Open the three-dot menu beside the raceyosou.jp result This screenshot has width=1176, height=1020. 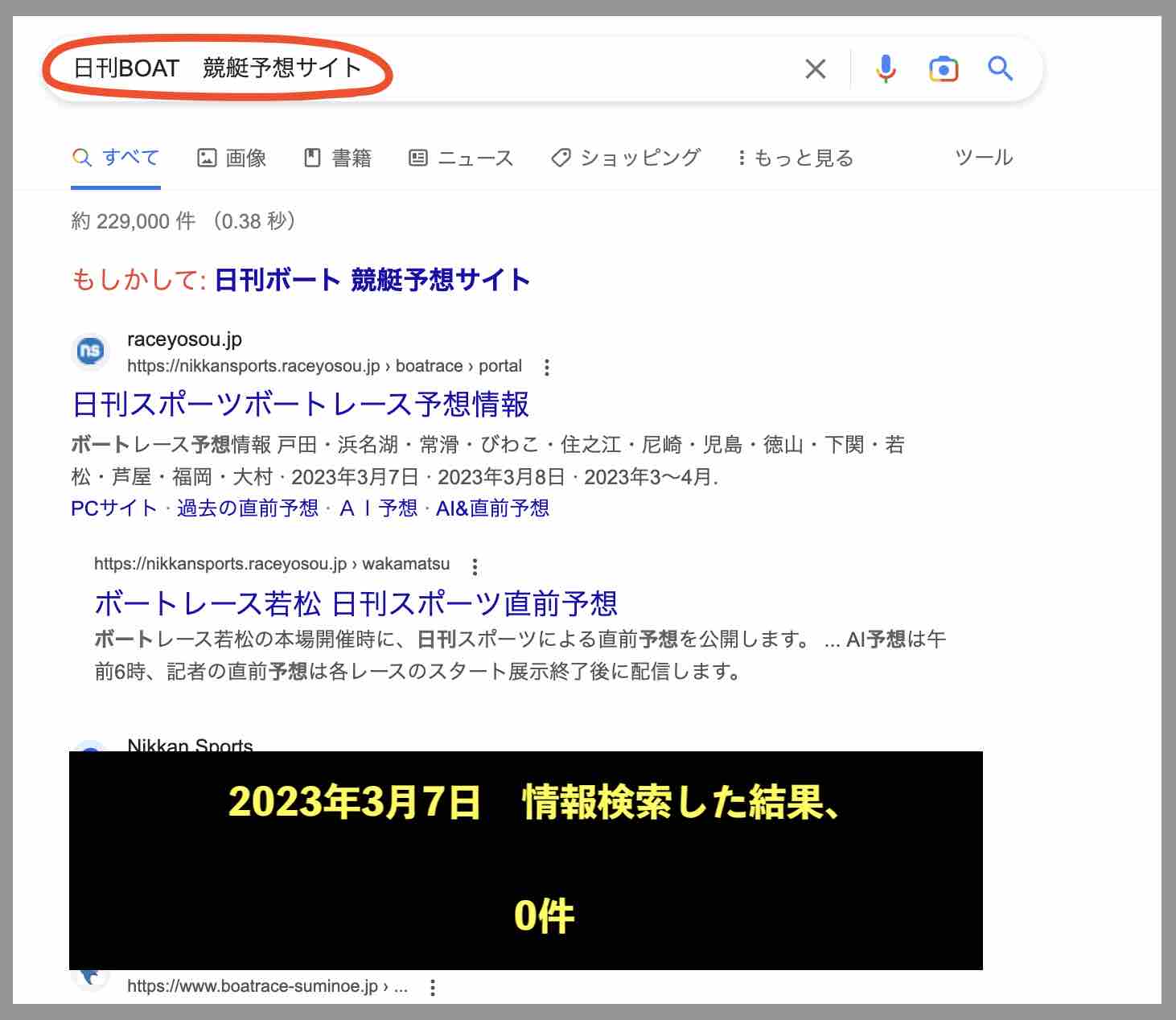(x=548, y=366)
